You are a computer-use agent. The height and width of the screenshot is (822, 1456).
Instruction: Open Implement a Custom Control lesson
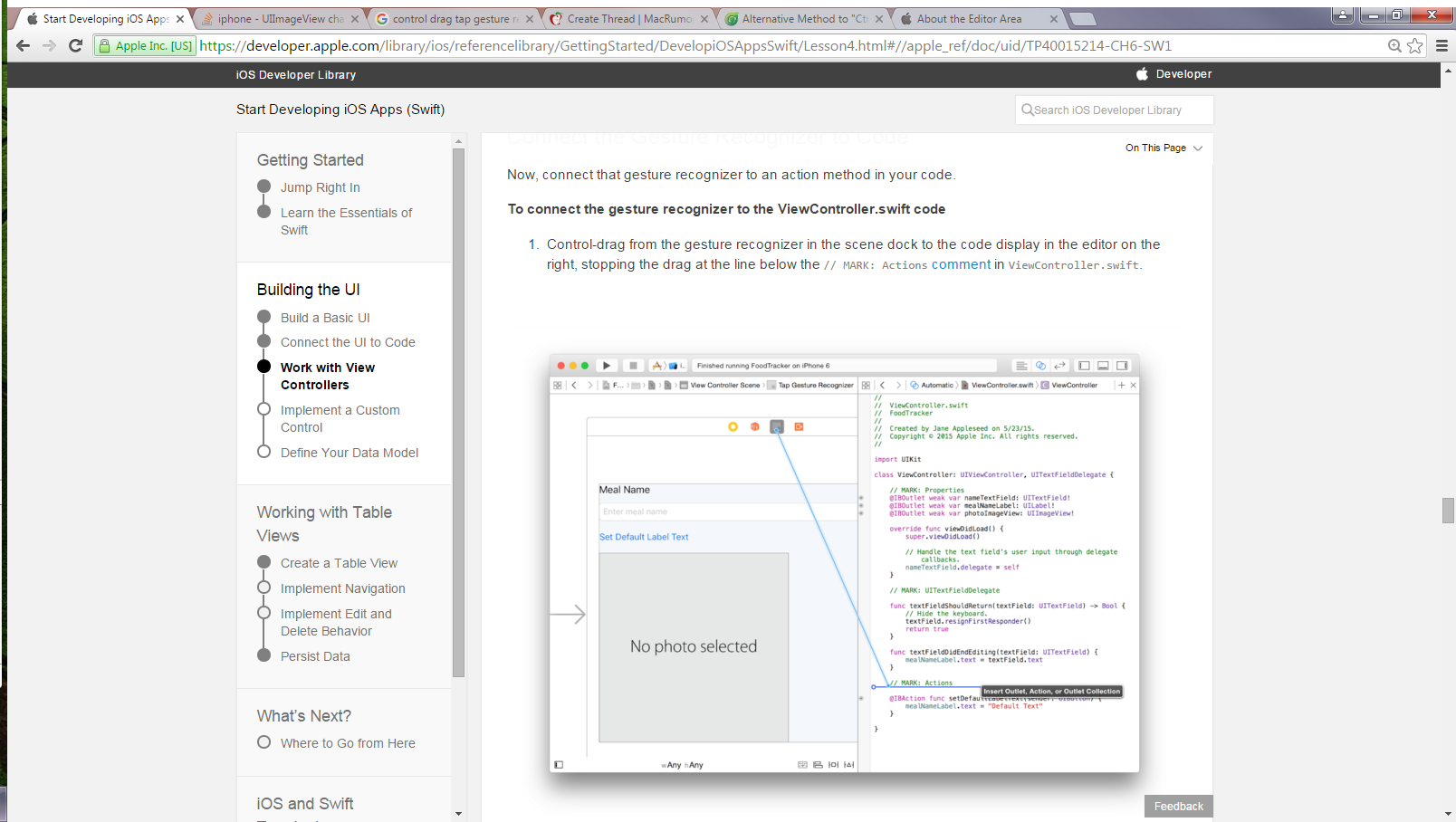pyautogui.click(x=340, y=418)
